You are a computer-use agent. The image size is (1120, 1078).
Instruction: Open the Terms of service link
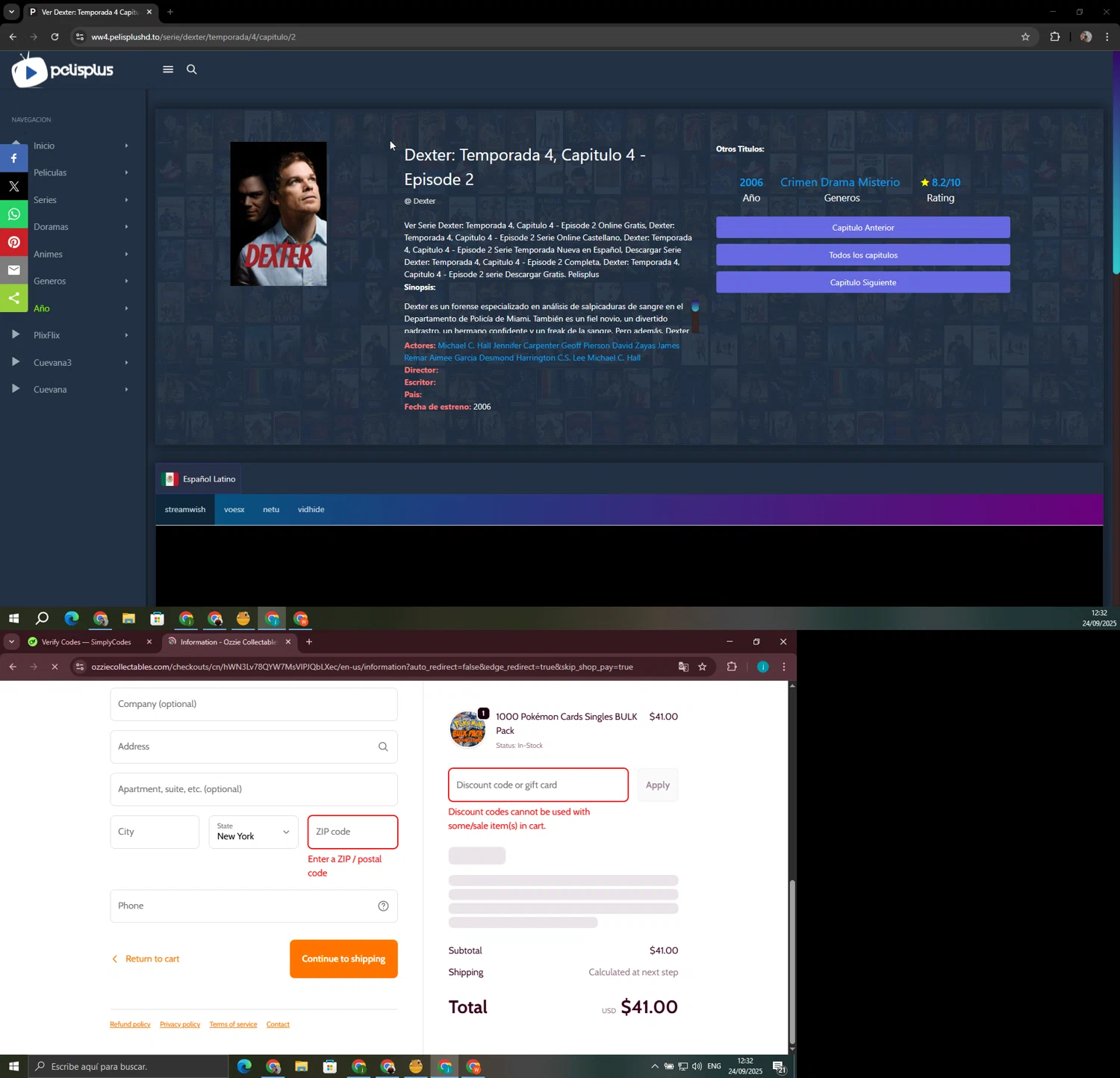pyautogui.click(x=233, y=1024)
